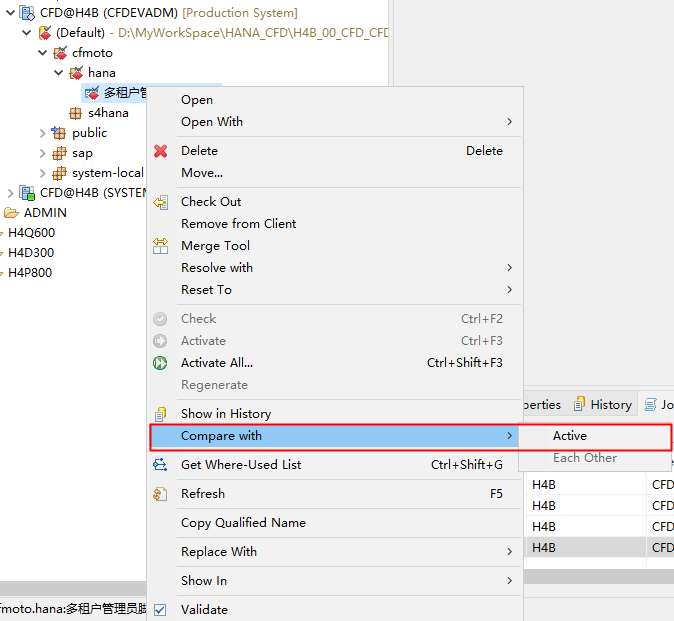Expand the public package

(x=42, y=133)
